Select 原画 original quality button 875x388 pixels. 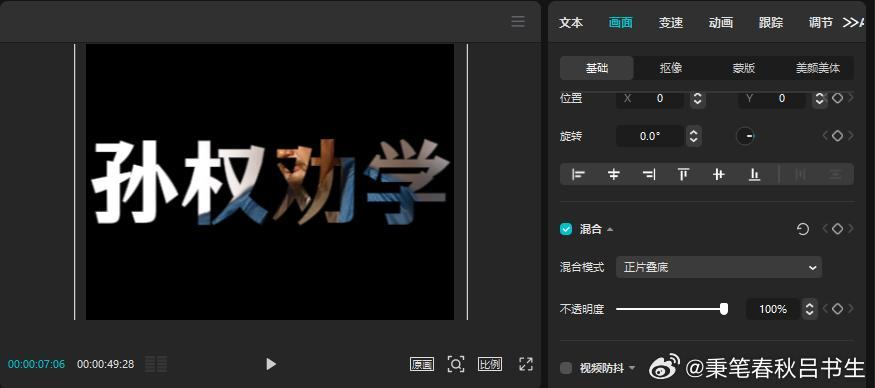422,365
